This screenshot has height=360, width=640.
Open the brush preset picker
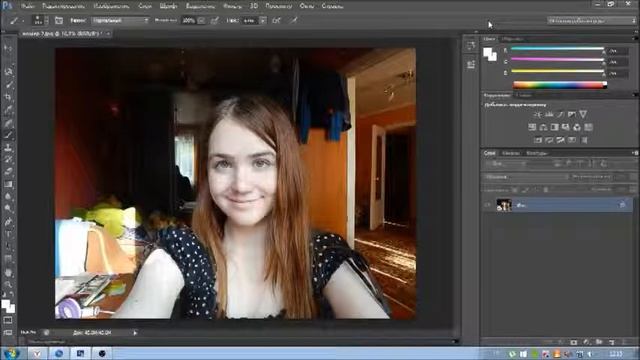(40, 20)
